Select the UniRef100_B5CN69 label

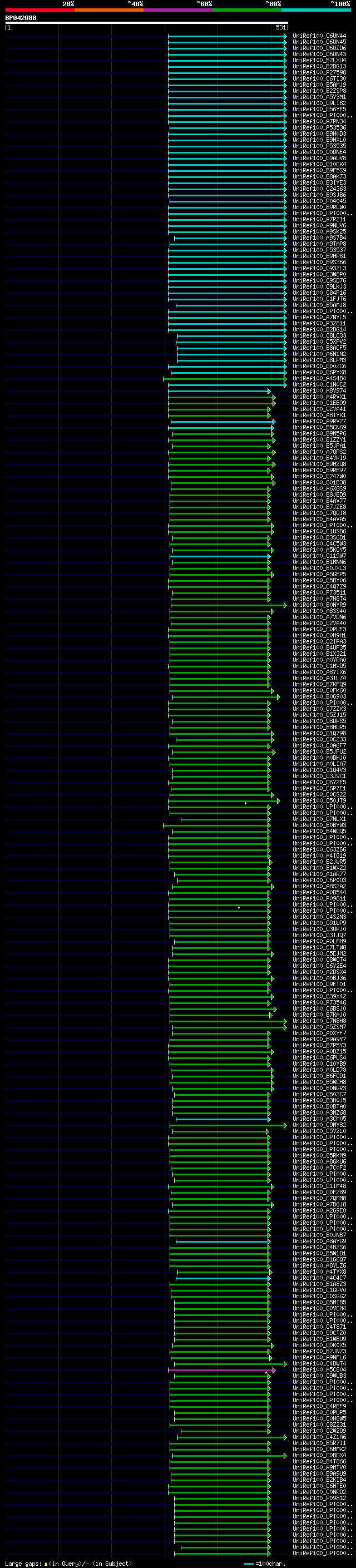click(x=319, y=427)
